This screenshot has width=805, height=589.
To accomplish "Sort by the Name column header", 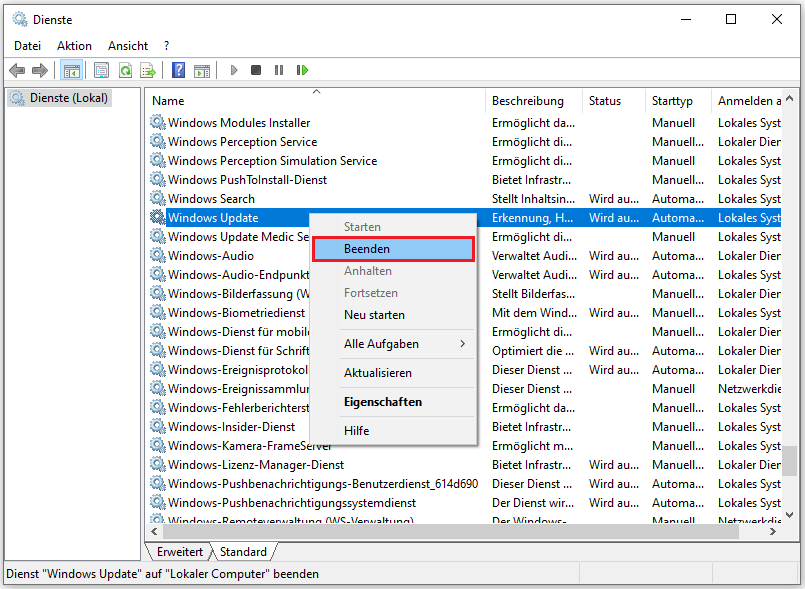I will (x=316, y=101).
